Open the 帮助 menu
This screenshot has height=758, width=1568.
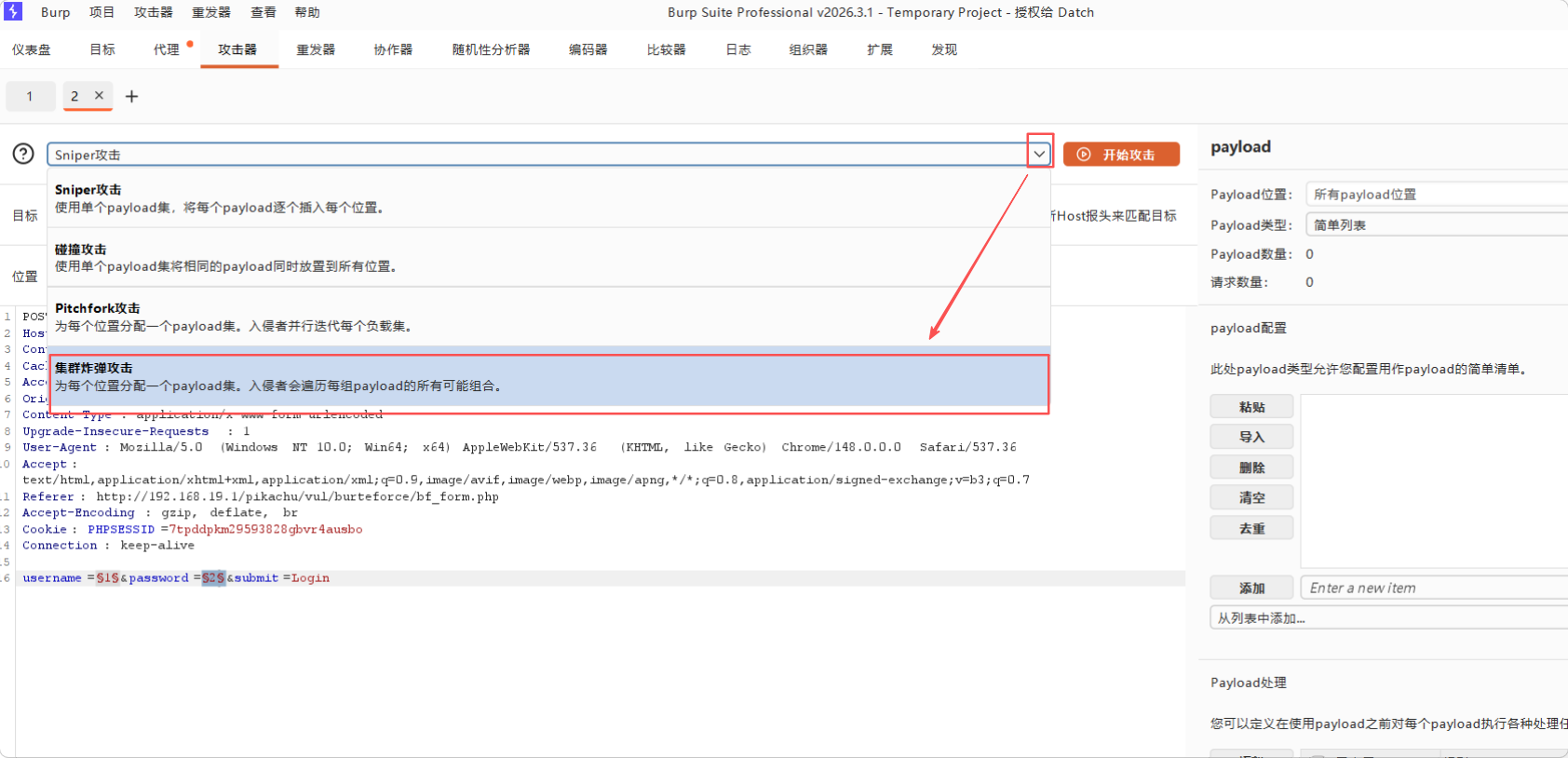pyautogui.click(x=307, y=12)
